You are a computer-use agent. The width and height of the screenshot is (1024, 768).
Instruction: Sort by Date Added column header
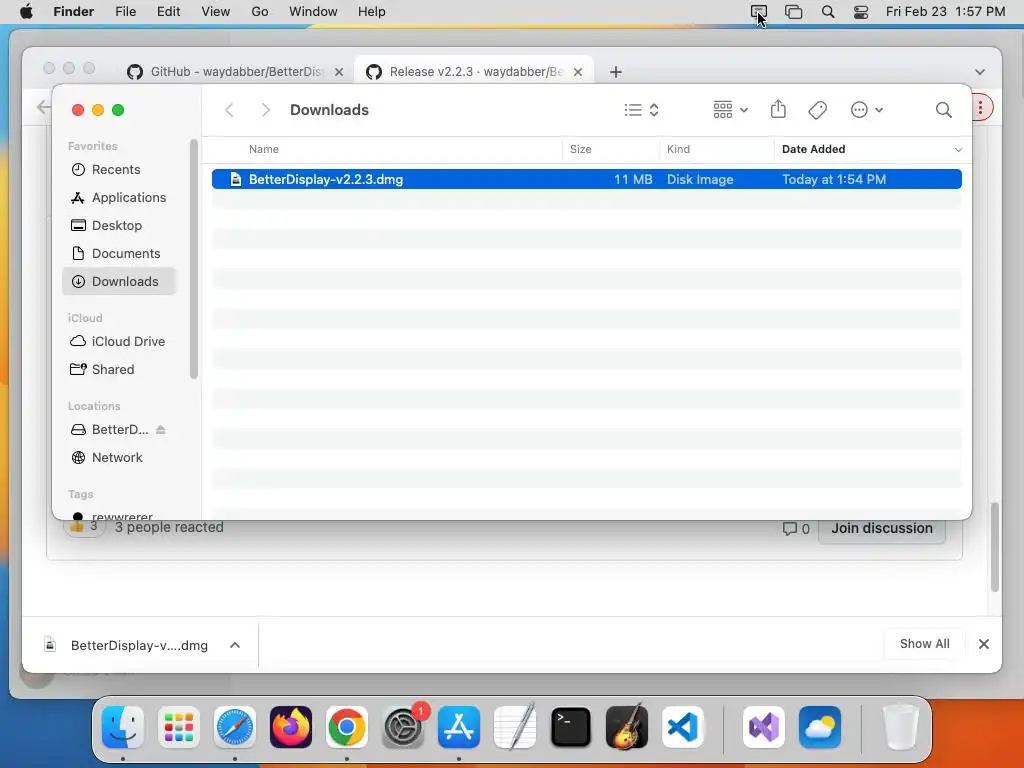pos(814,149)
